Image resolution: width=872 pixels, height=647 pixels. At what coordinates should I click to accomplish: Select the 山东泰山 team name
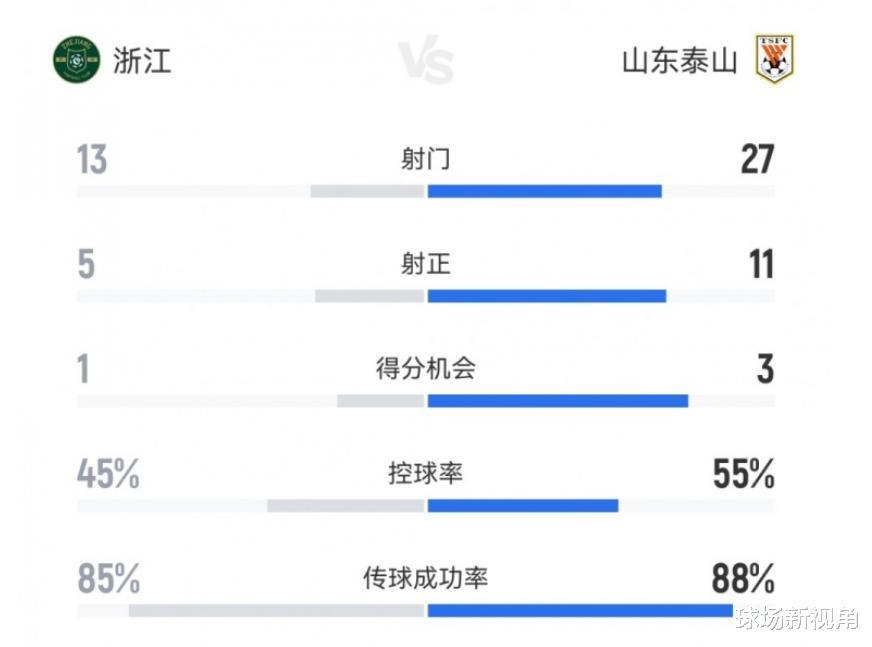tap(680, 61)
